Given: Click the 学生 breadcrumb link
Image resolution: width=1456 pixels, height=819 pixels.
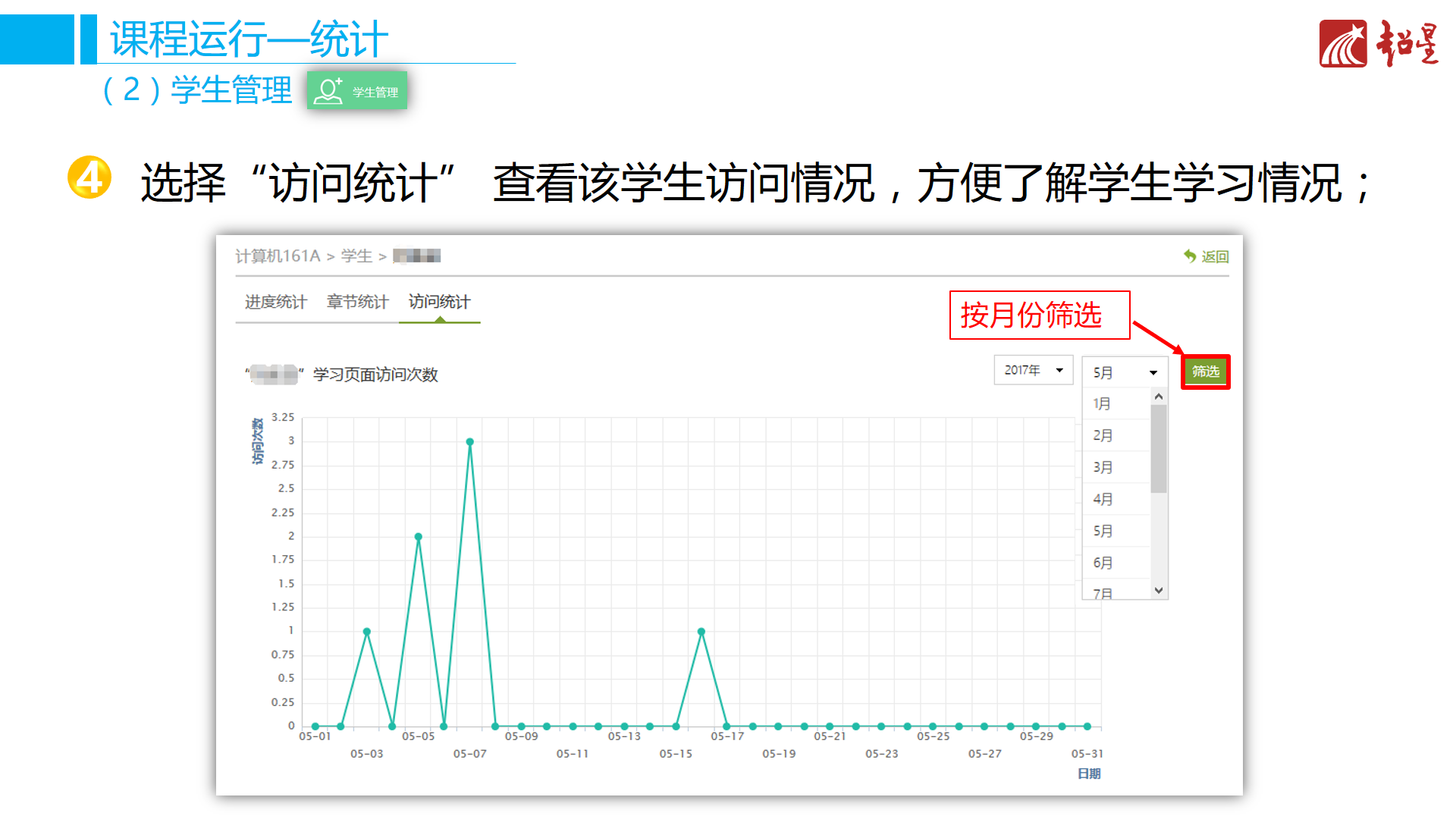Looking at the screenshot, I should tap(356, 256).
